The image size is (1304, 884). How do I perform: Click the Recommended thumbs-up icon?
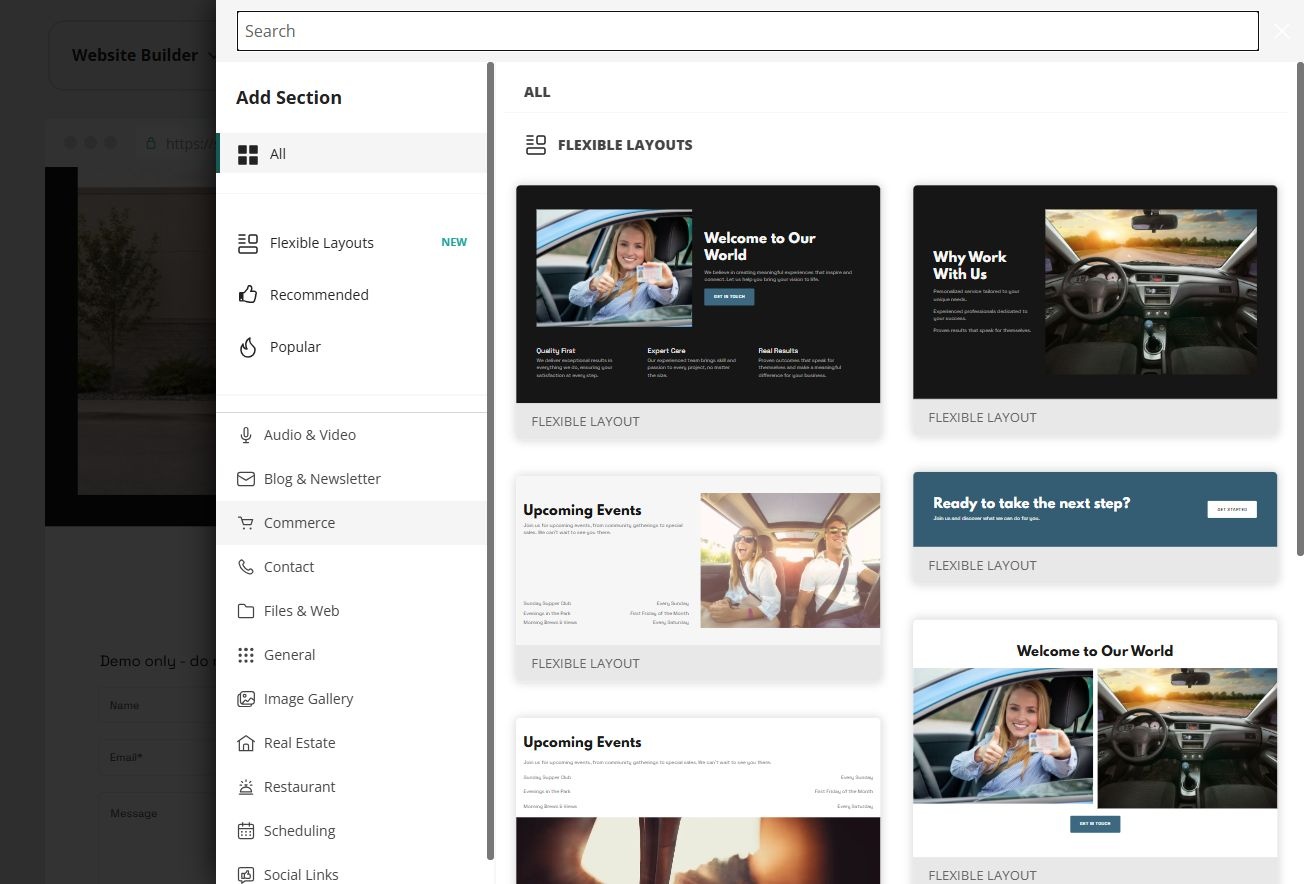pyautogui.click(x=247, y=295)
